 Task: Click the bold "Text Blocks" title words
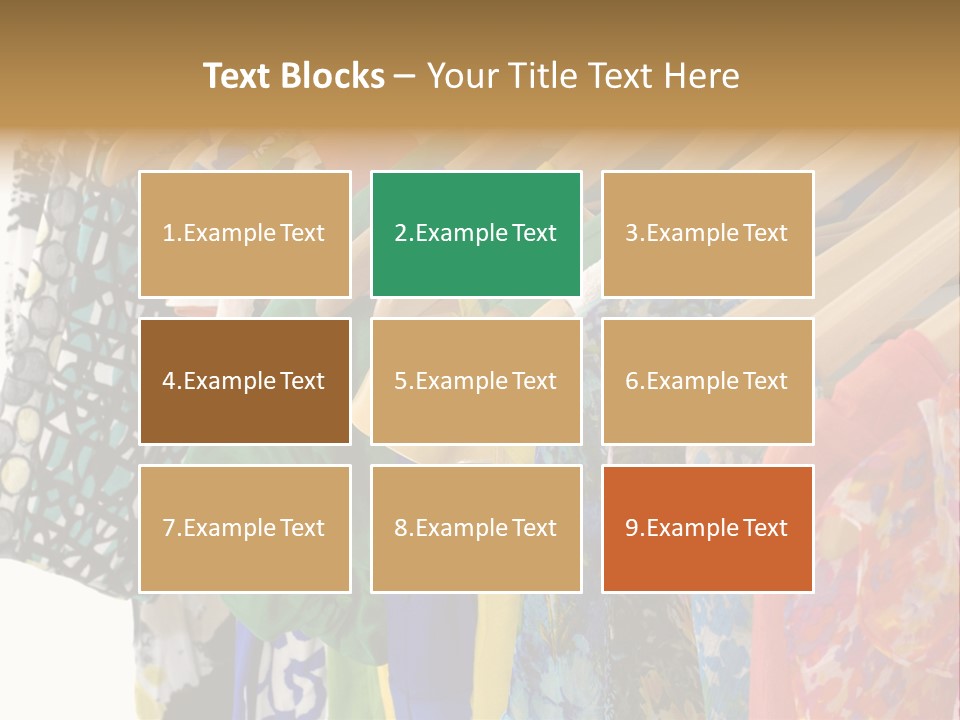coord(294,76)
